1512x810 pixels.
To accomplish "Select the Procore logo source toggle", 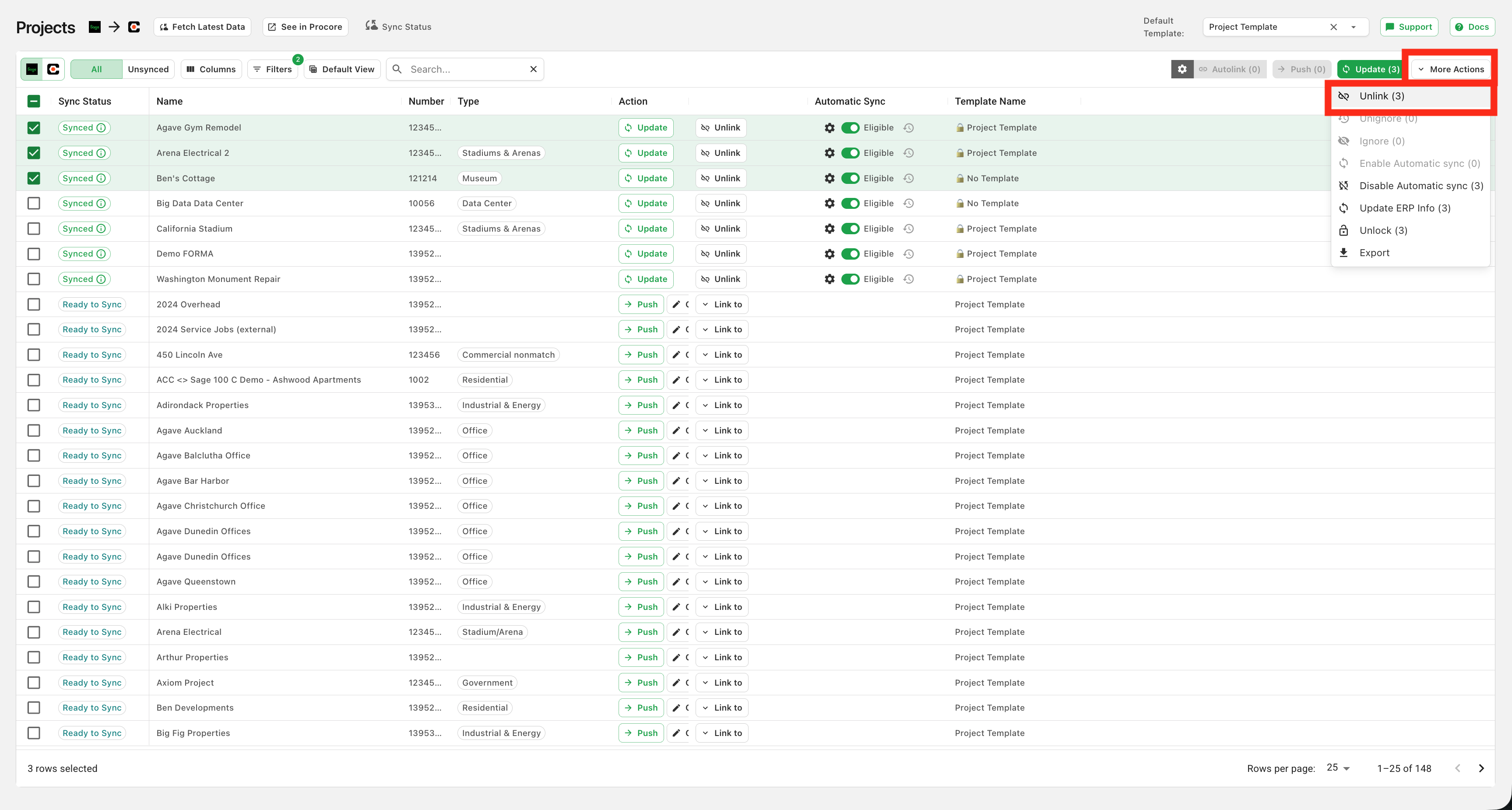I will click(53, 69).
